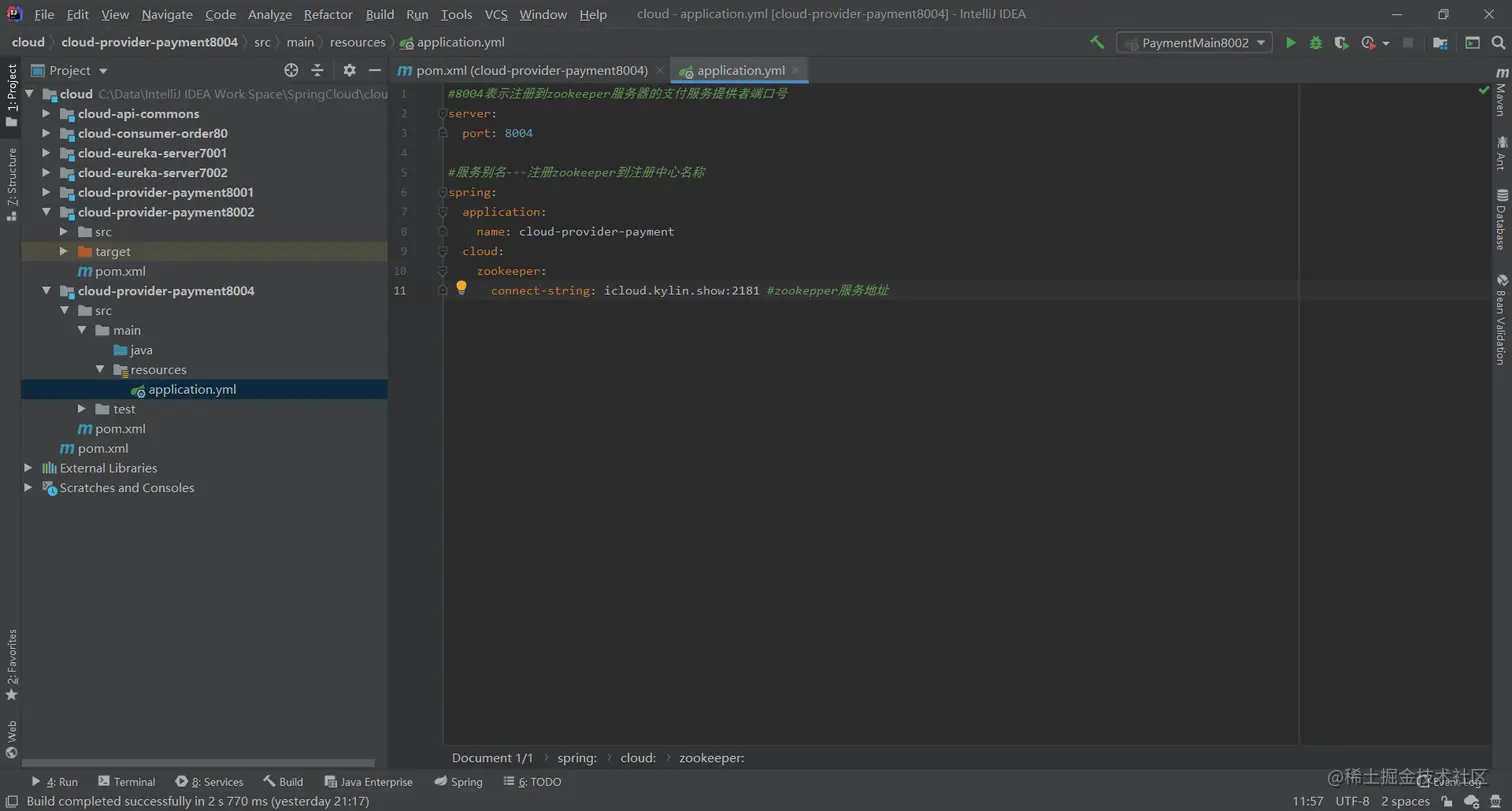Expand the target folder
This screenshot has height=811, width=1512.
point(64,251)
